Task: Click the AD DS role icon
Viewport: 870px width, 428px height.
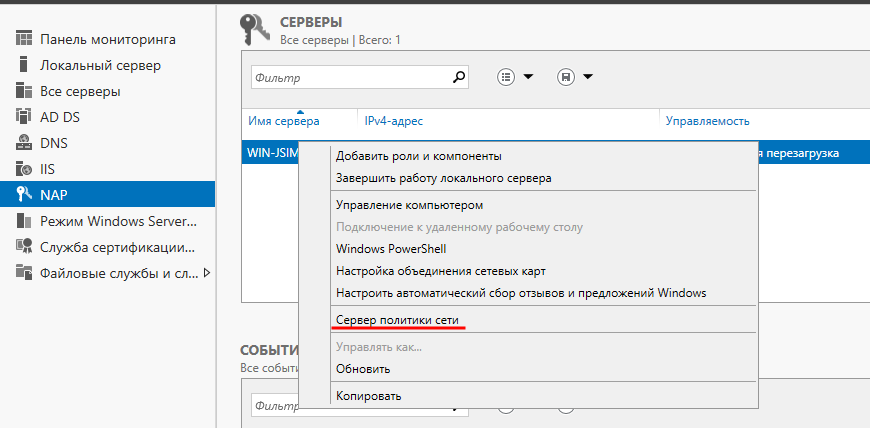Action: tap(24, 117)
